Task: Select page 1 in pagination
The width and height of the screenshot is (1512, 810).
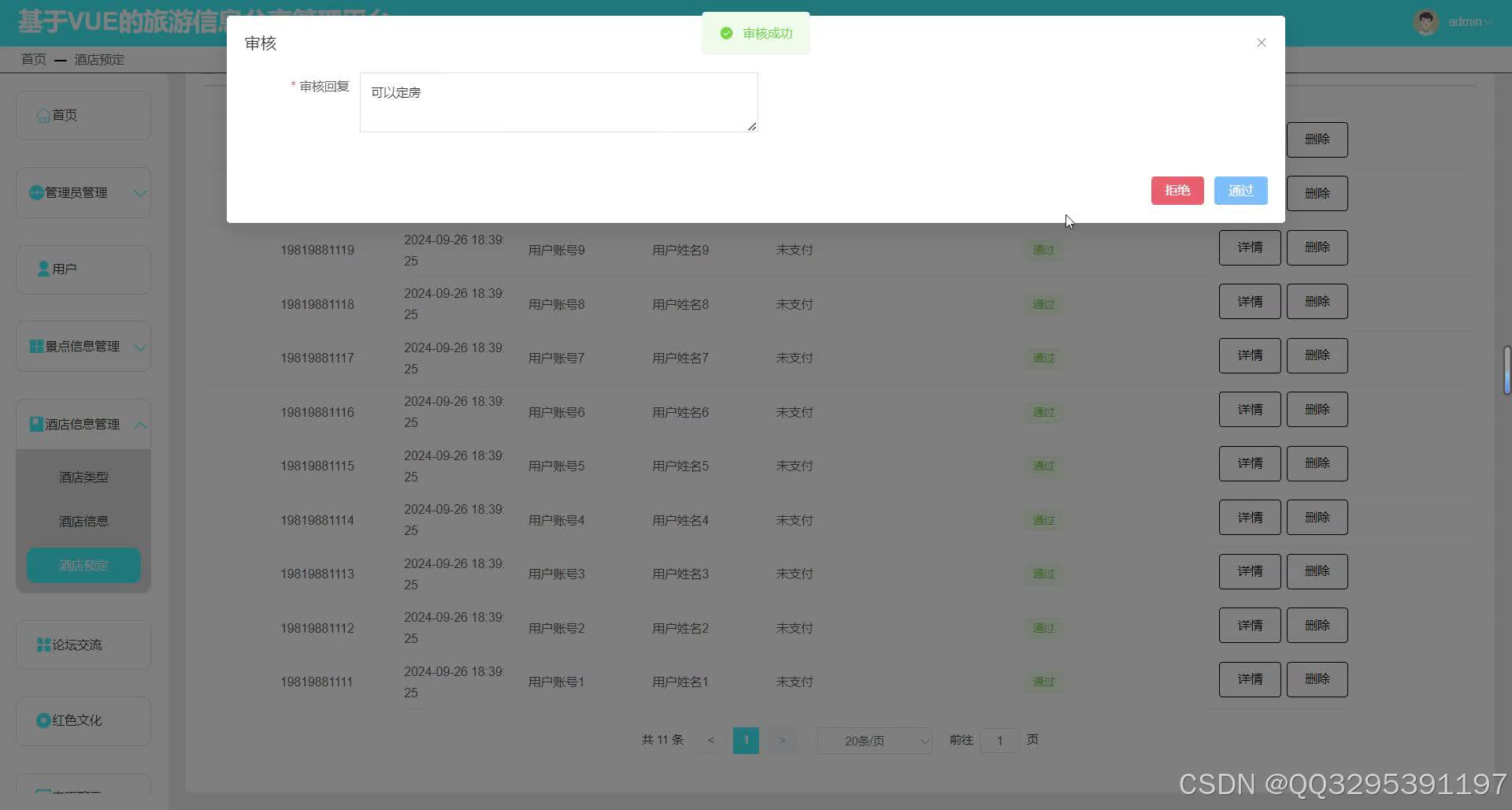Action: 746,741
